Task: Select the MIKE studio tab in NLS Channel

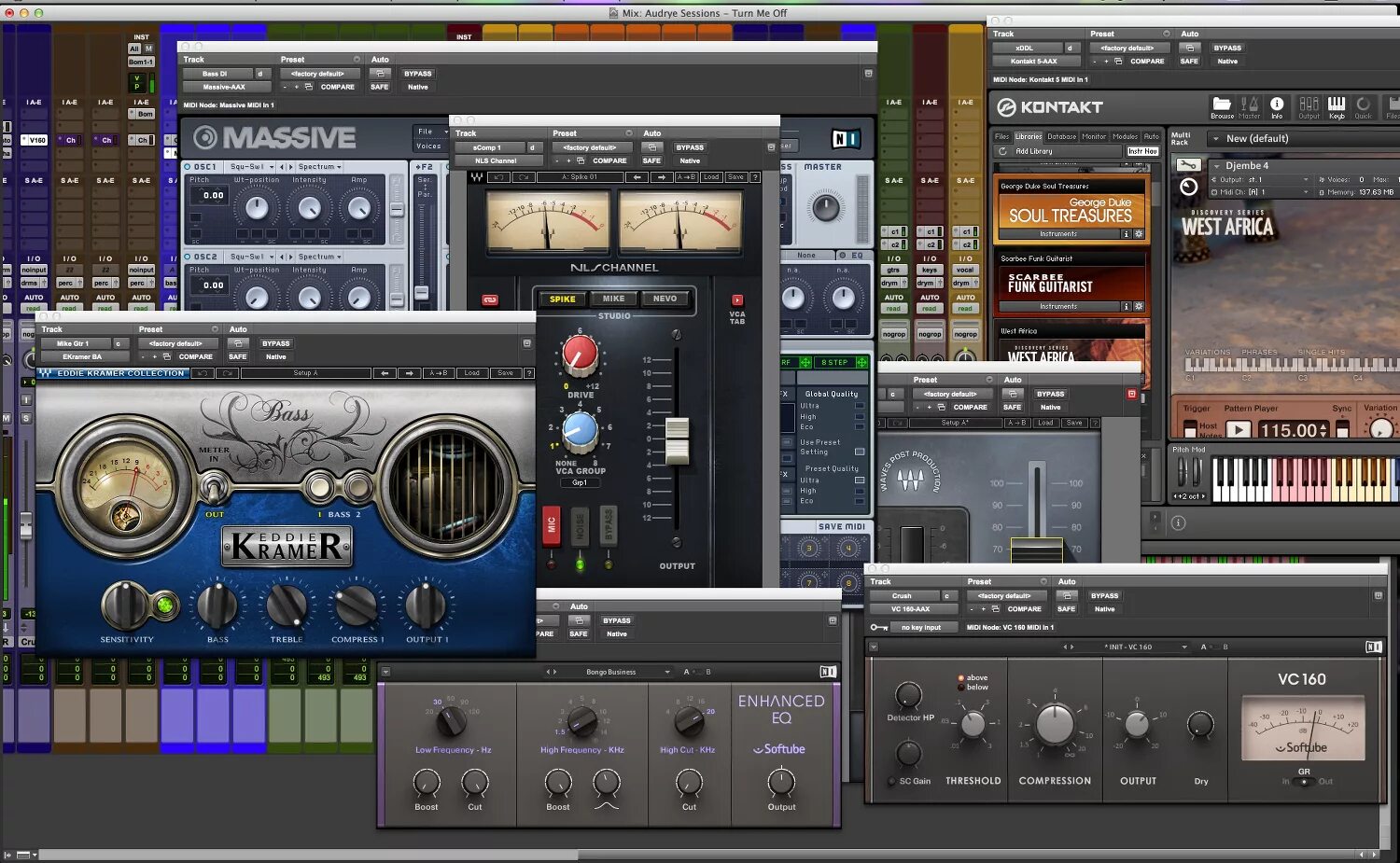Action: click(613, 299)
